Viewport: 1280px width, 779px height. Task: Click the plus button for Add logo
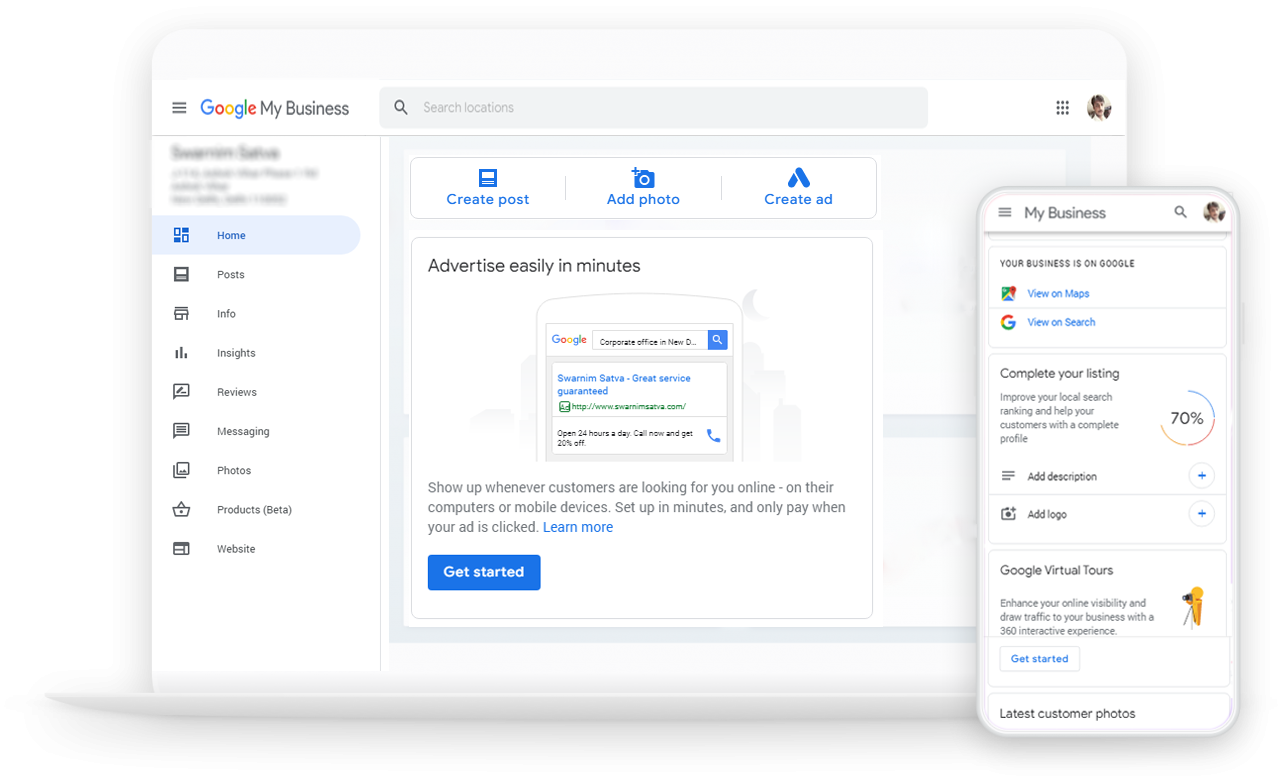[x=1202, y=514]
